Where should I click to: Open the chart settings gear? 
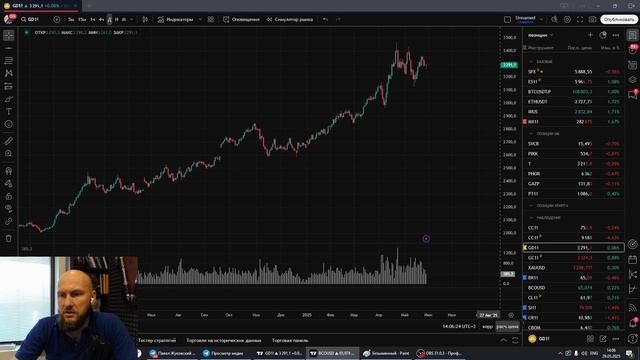567,19
